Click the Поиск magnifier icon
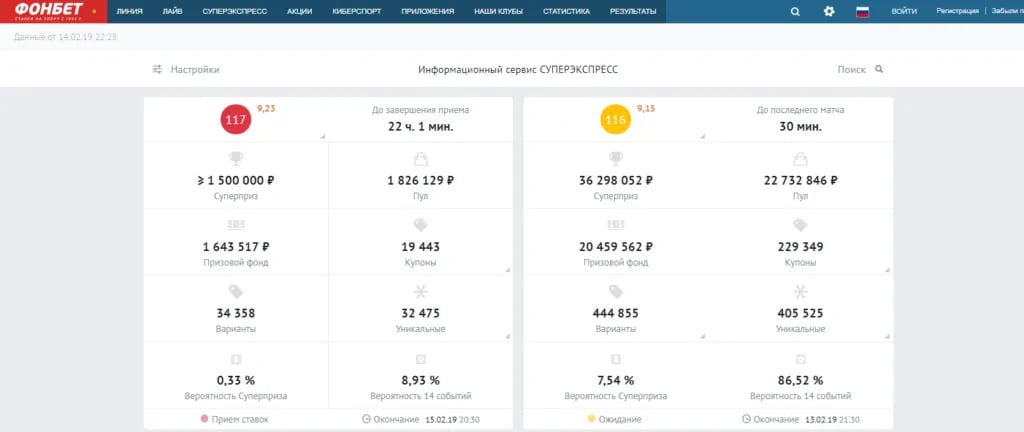The height and width of the screenshot is (432, 1024). 879,69
